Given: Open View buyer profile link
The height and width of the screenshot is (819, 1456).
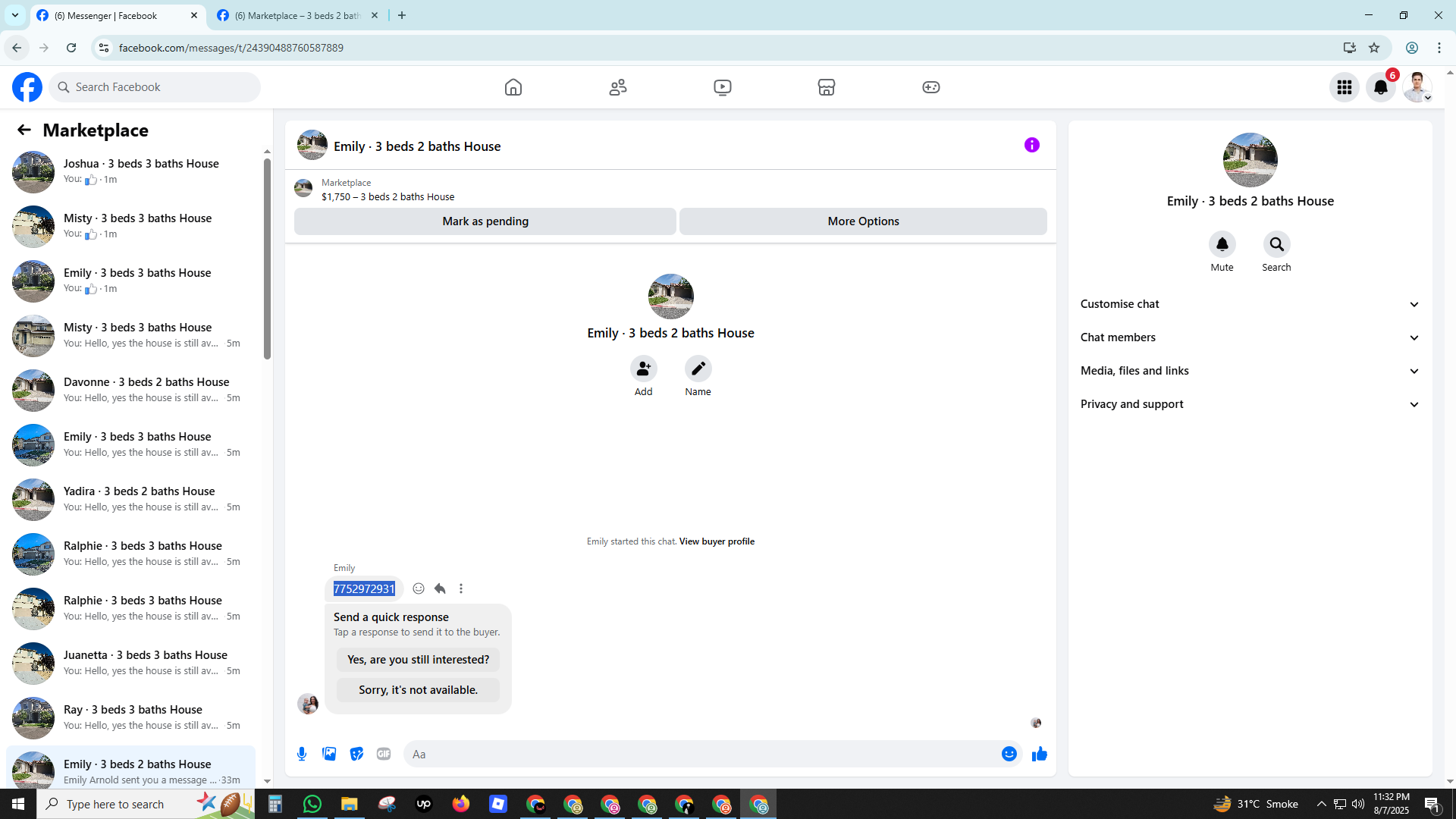Looking at the screenshot, I should click(716, 541).
